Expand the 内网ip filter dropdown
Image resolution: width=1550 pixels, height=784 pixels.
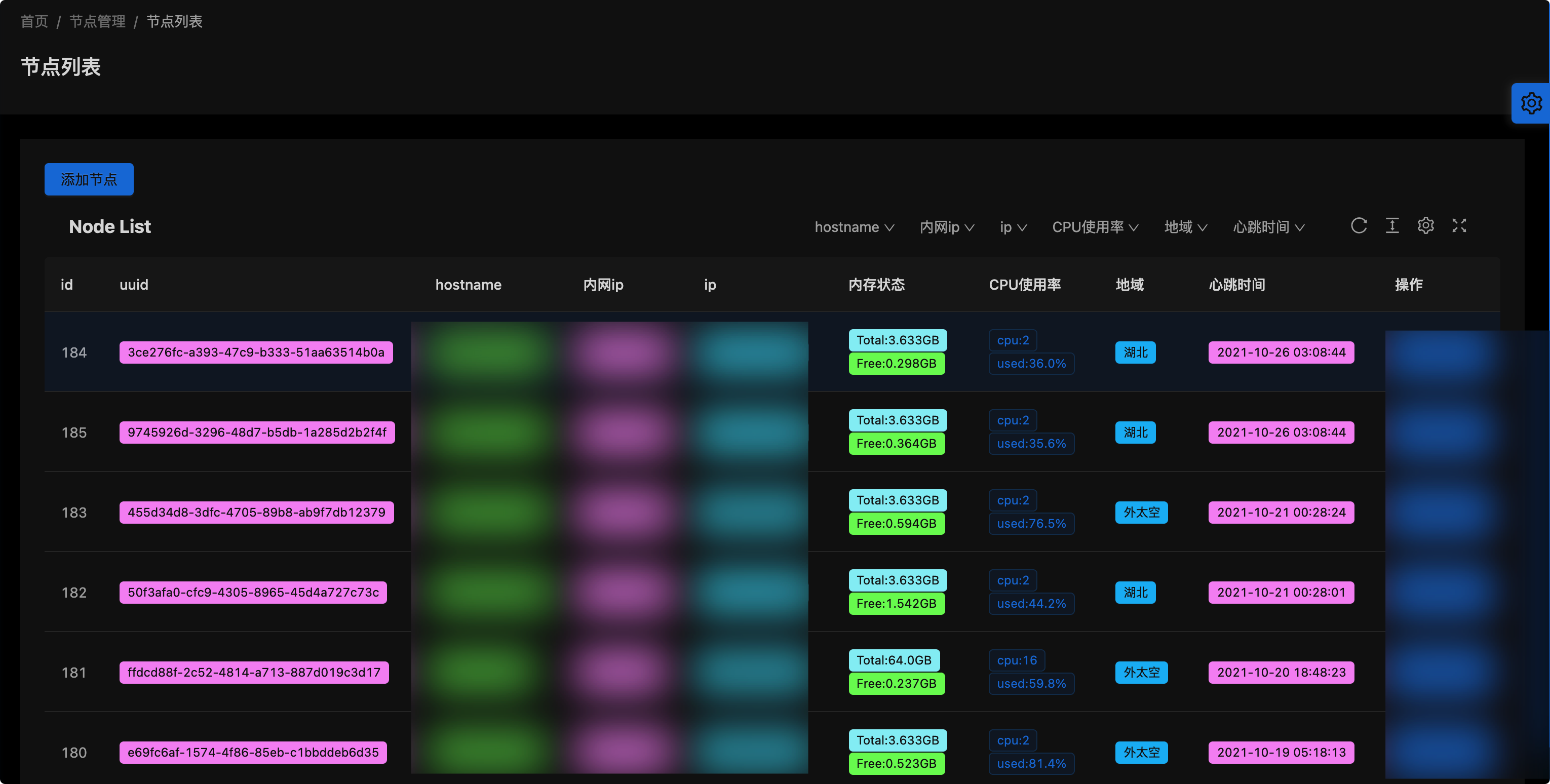point(947,227)
